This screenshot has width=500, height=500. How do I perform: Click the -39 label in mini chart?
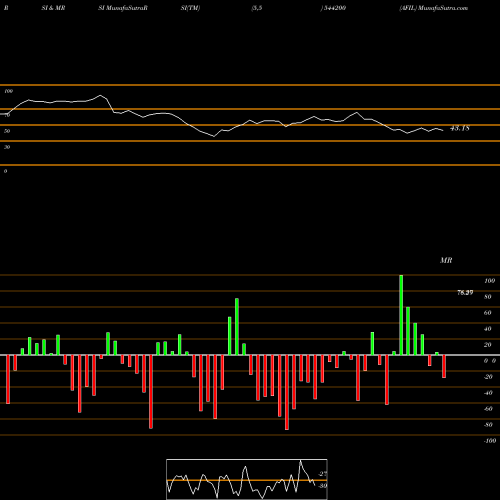pyautogui.click(x=322, y=486)
